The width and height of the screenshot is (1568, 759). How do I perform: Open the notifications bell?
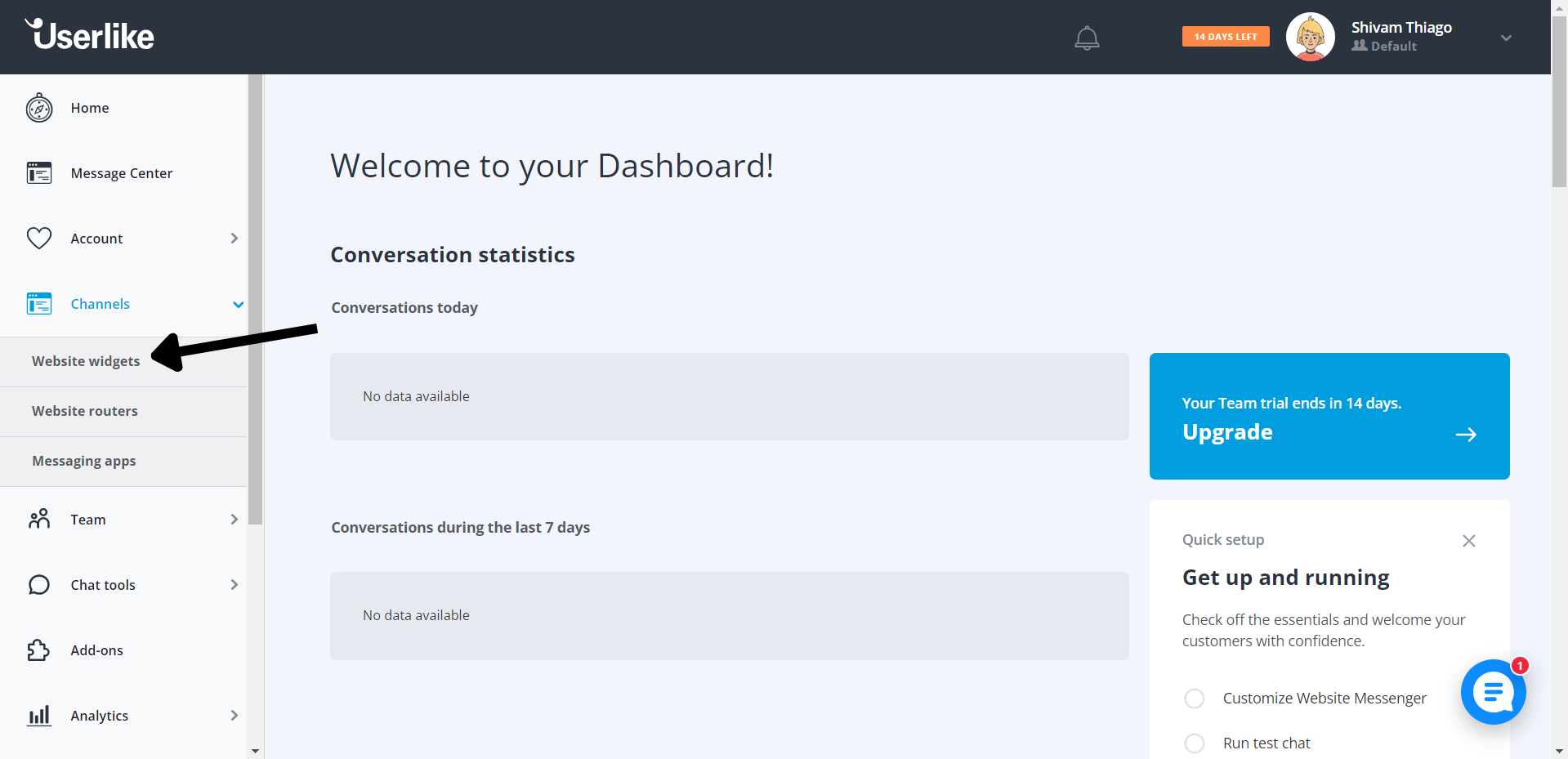tap(1087, 38)
